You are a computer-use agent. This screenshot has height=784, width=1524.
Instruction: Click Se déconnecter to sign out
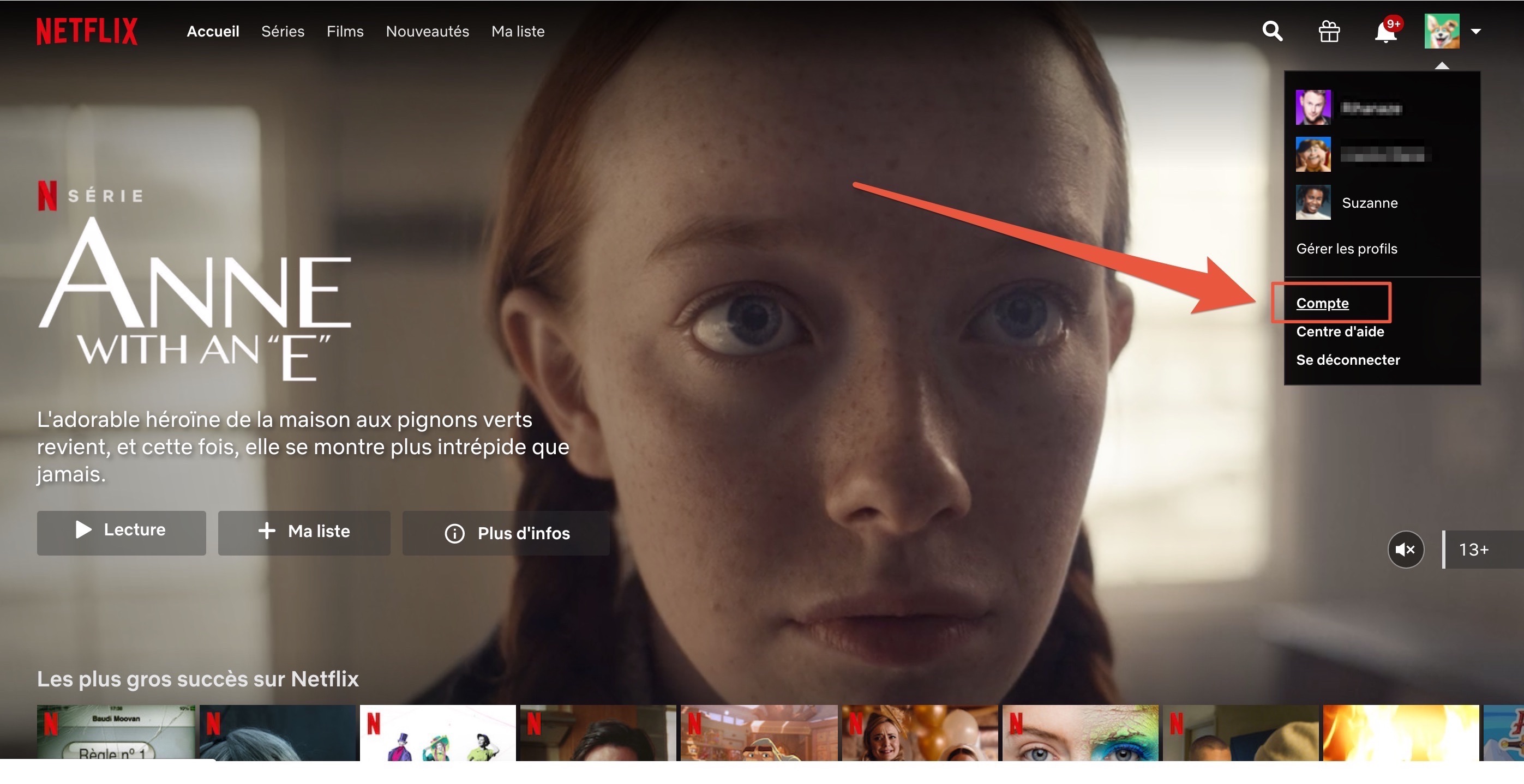pyautogui.click(x=1348, y=360)
